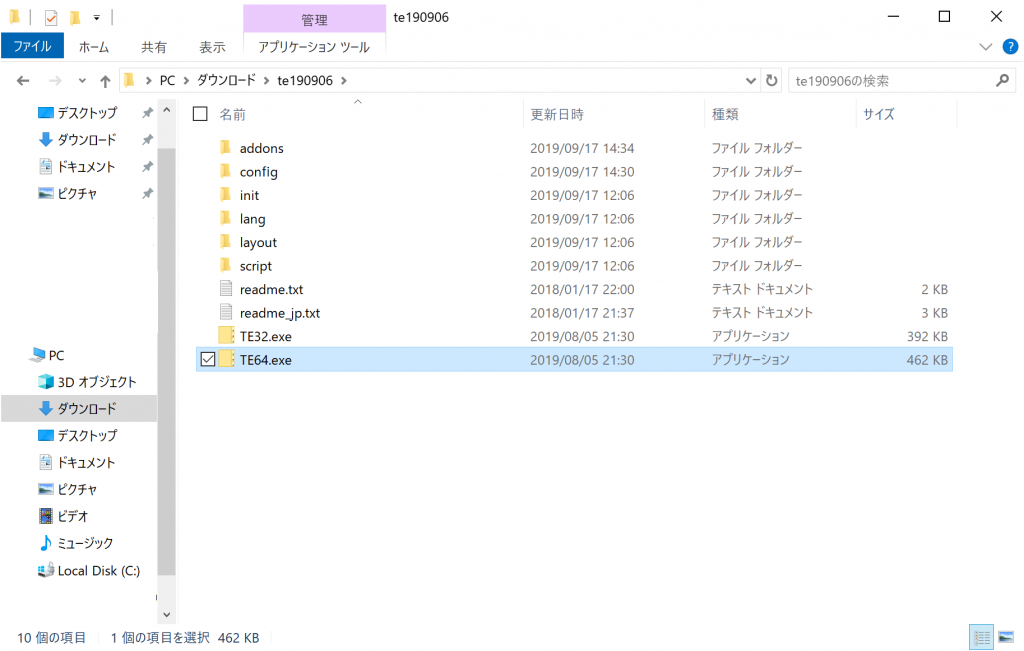Unpin ダウンロード quick access pin
This screenshot has width=1024, height=651.
pyautogui.click(x=148, y=140)
